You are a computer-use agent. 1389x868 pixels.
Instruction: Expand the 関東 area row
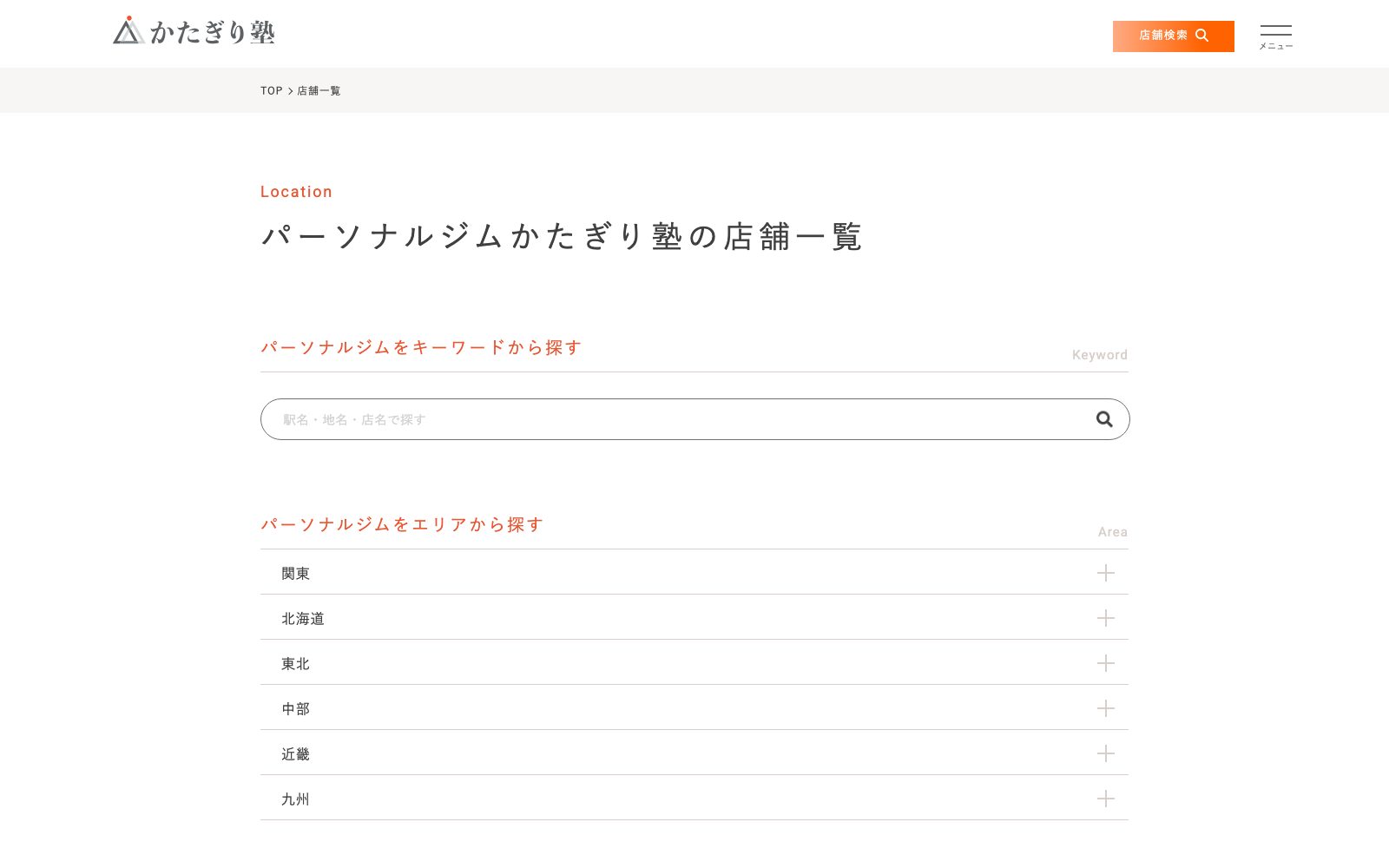coord(694,572)
